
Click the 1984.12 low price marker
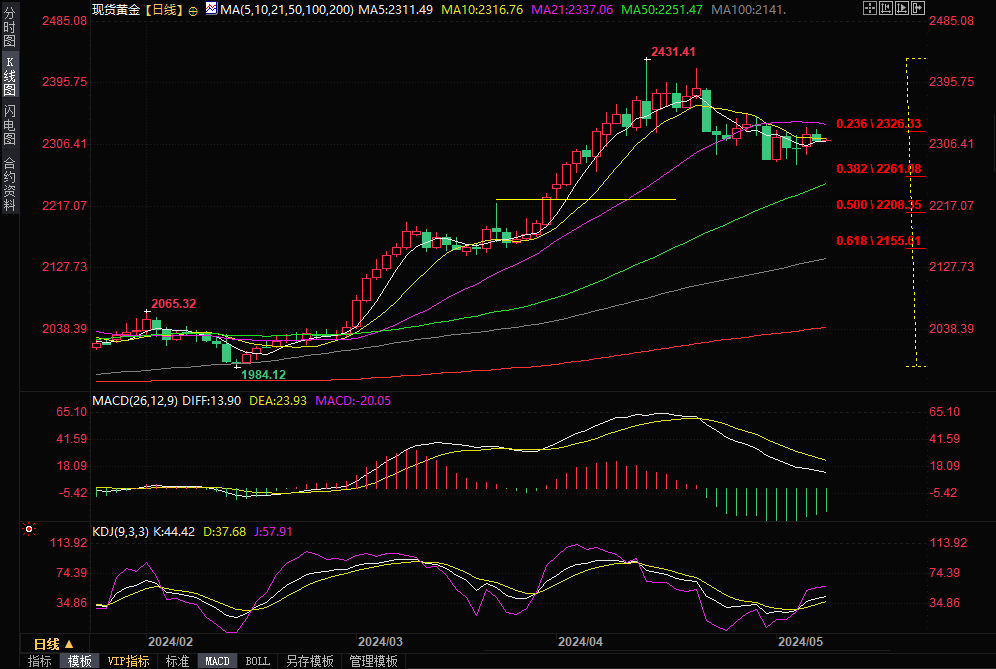tap(264, 375)
